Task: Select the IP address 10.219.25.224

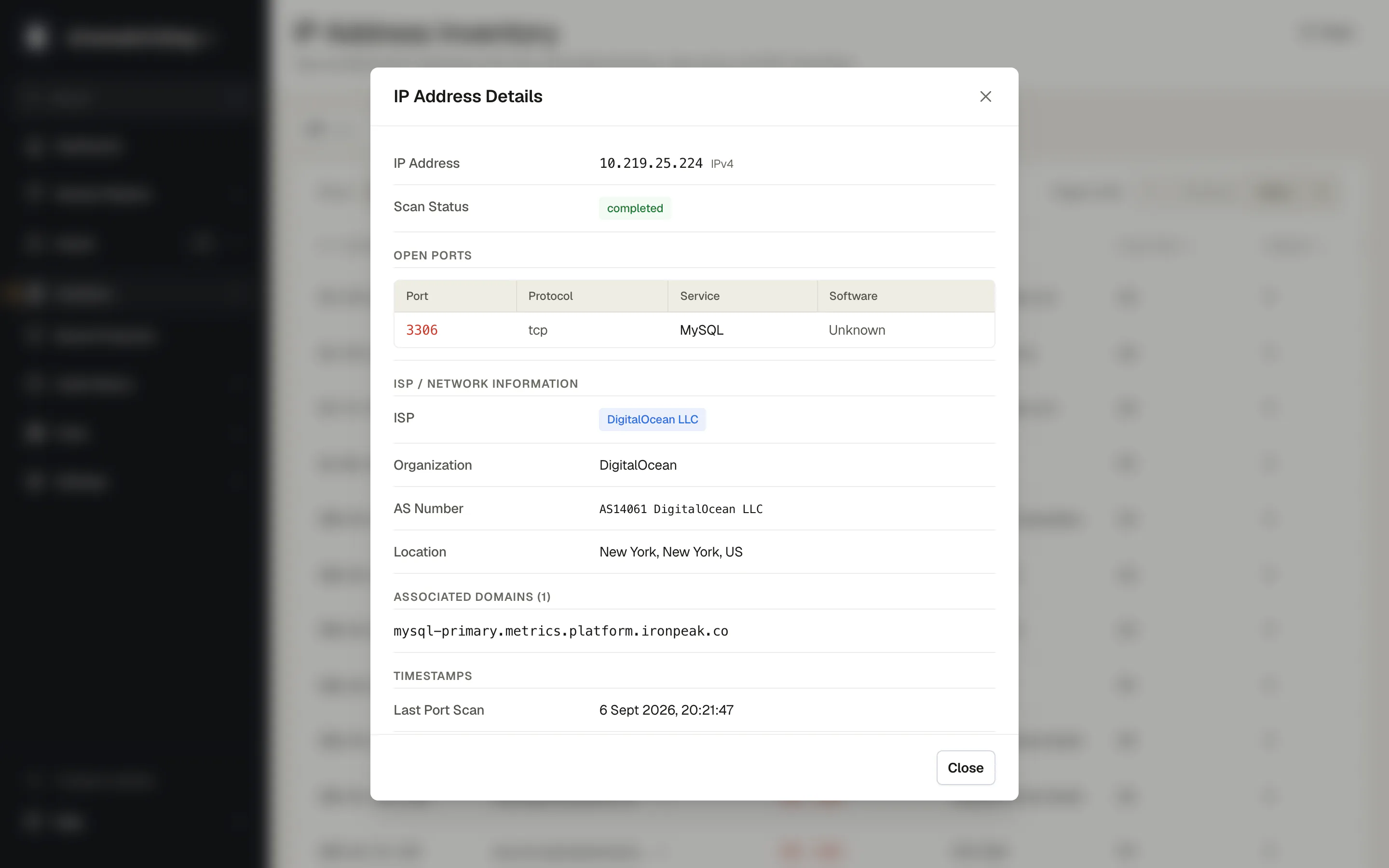Action: tap(651, 163)
